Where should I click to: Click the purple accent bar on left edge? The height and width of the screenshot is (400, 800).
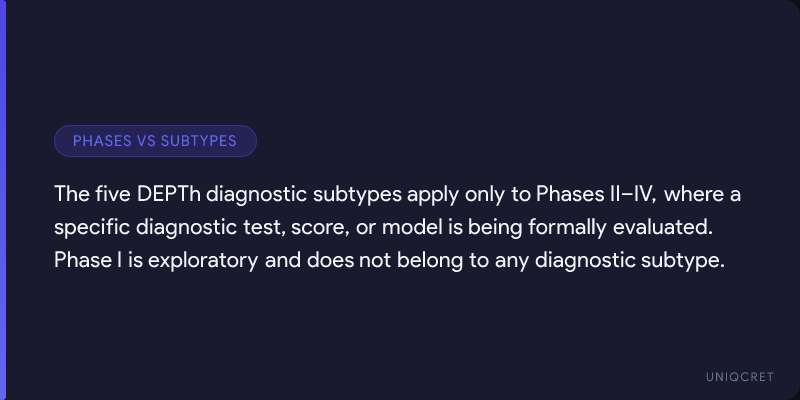(3, 200)
